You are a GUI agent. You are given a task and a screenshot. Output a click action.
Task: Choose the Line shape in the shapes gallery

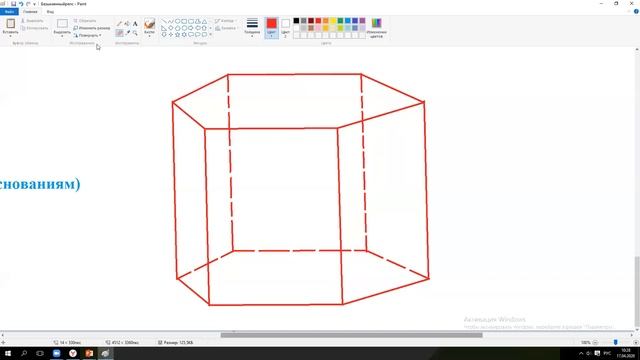[164, 21]
